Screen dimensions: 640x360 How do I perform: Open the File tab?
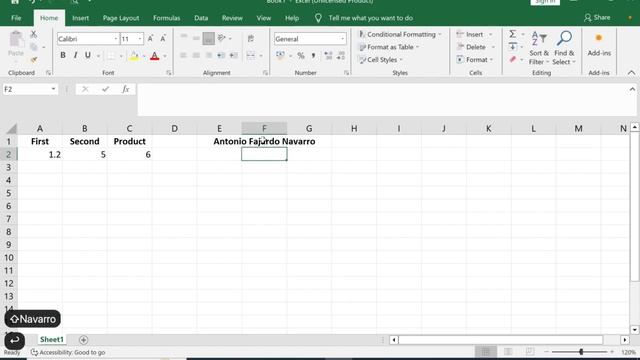point(16,18)
